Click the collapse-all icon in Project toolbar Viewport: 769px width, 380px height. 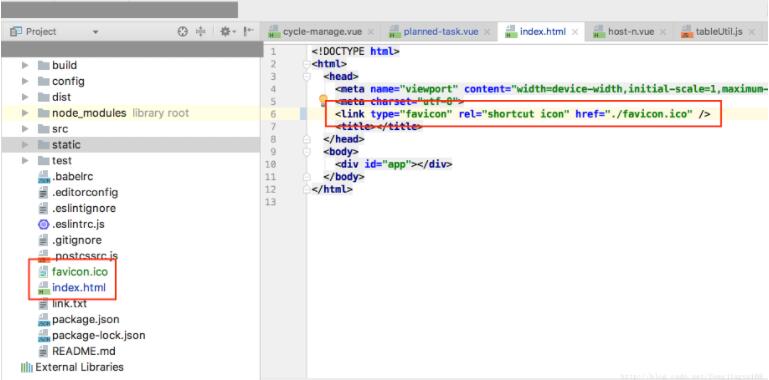click(201, 32)
